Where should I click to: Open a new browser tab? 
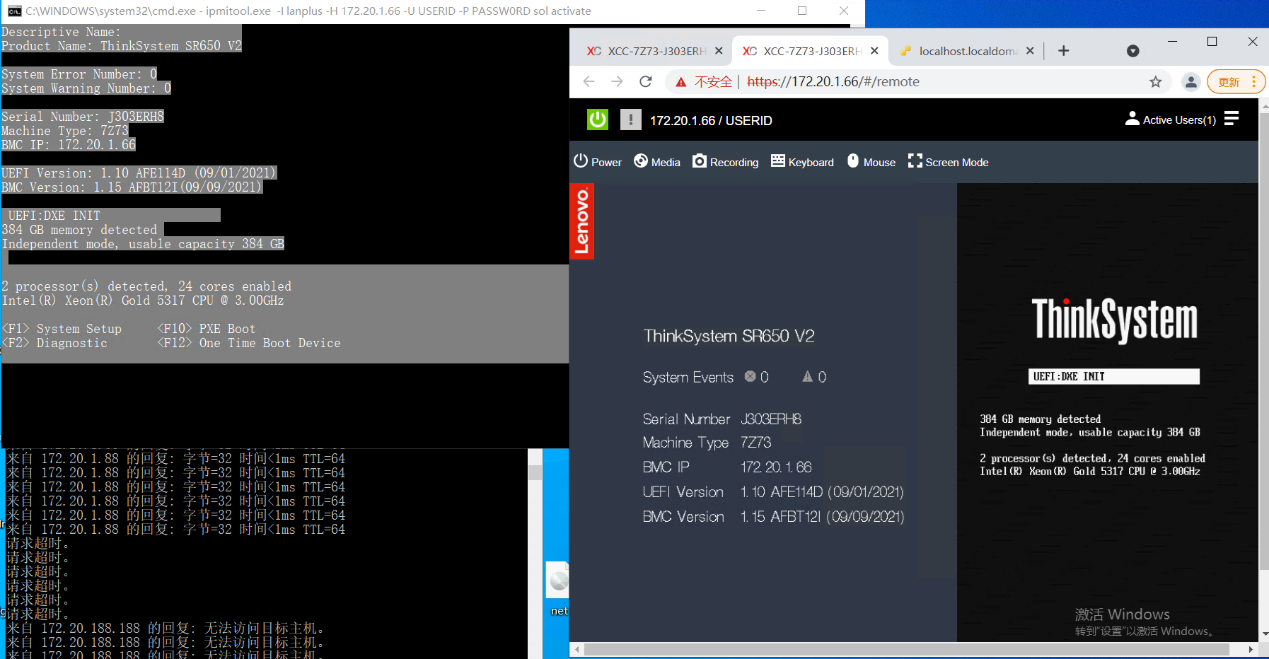pyautogui.click(x=1063, y=51)
